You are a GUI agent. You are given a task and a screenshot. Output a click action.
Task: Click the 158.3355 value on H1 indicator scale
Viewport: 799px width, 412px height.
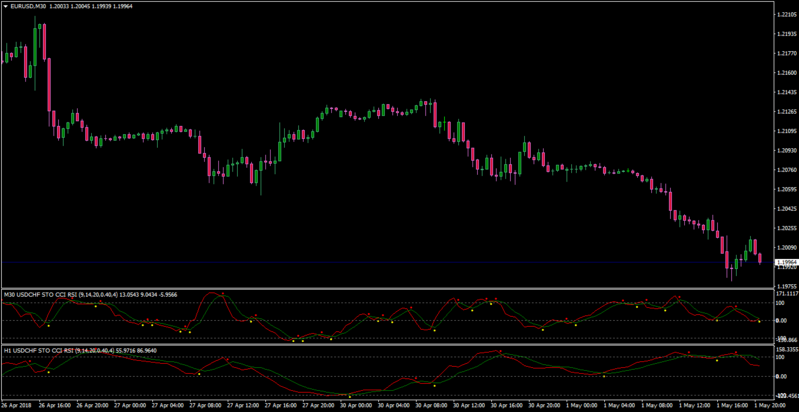click(x=786, y=350)
